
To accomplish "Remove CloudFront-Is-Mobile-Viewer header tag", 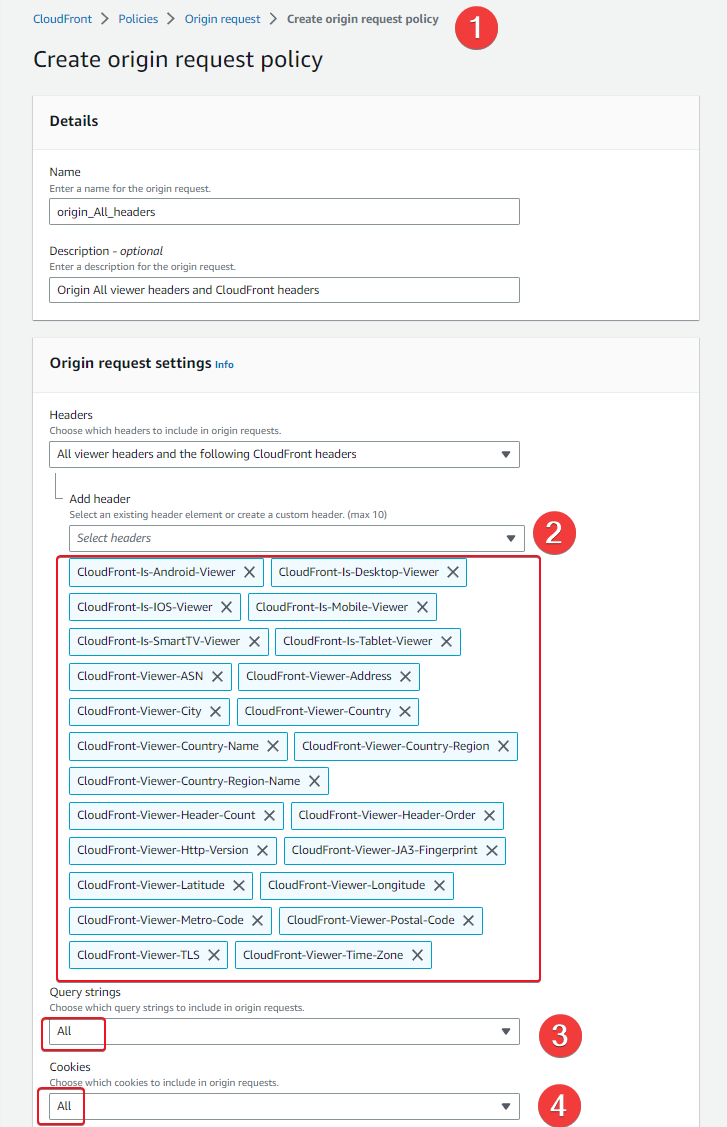I will pyautogui.click(x=422, y=607).
